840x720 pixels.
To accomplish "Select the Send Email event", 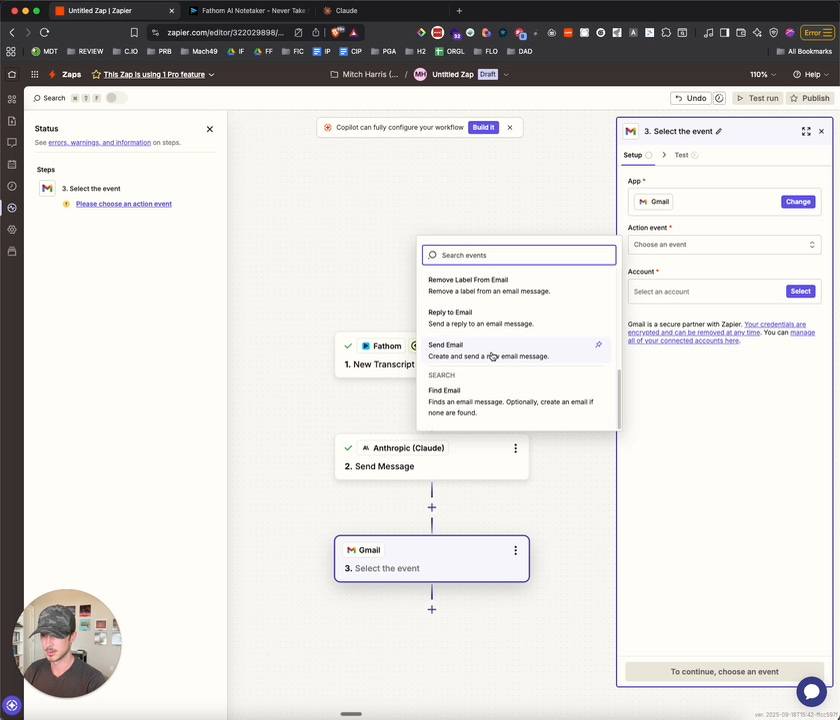I will coord(514,350).
